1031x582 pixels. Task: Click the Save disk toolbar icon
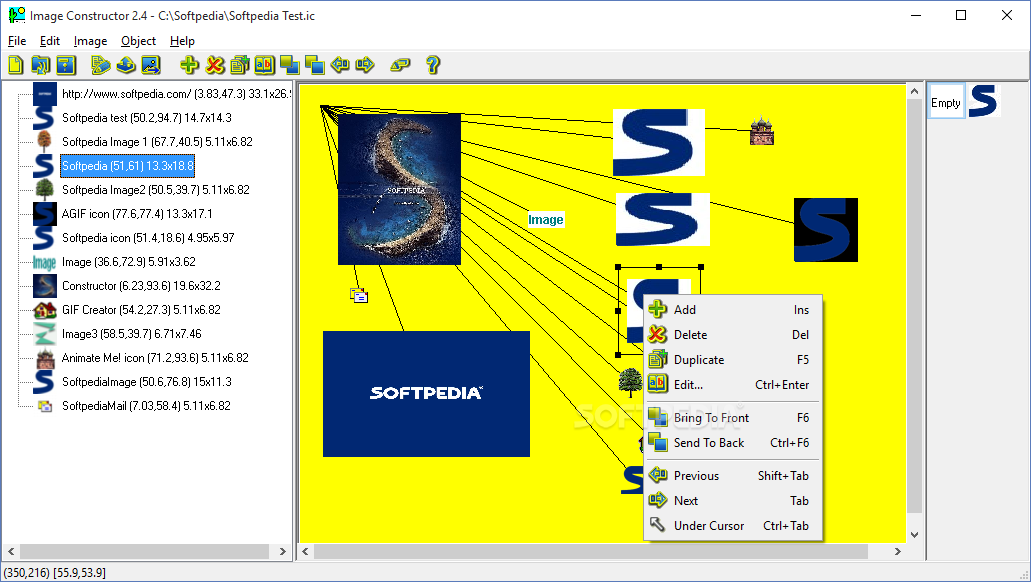pos(66,64)
